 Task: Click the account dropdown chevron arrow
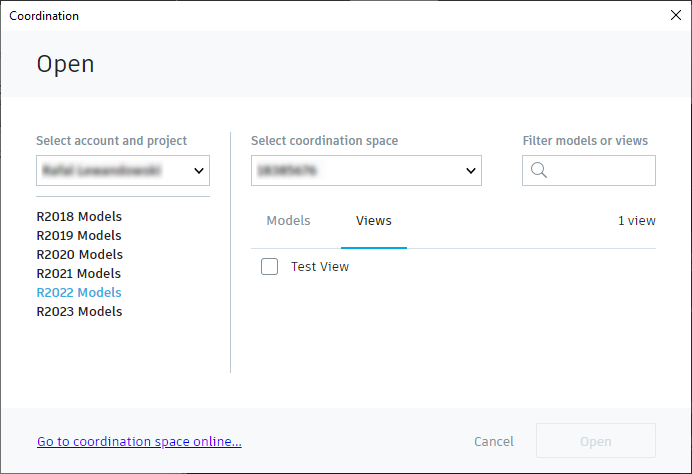pos(198,170)
